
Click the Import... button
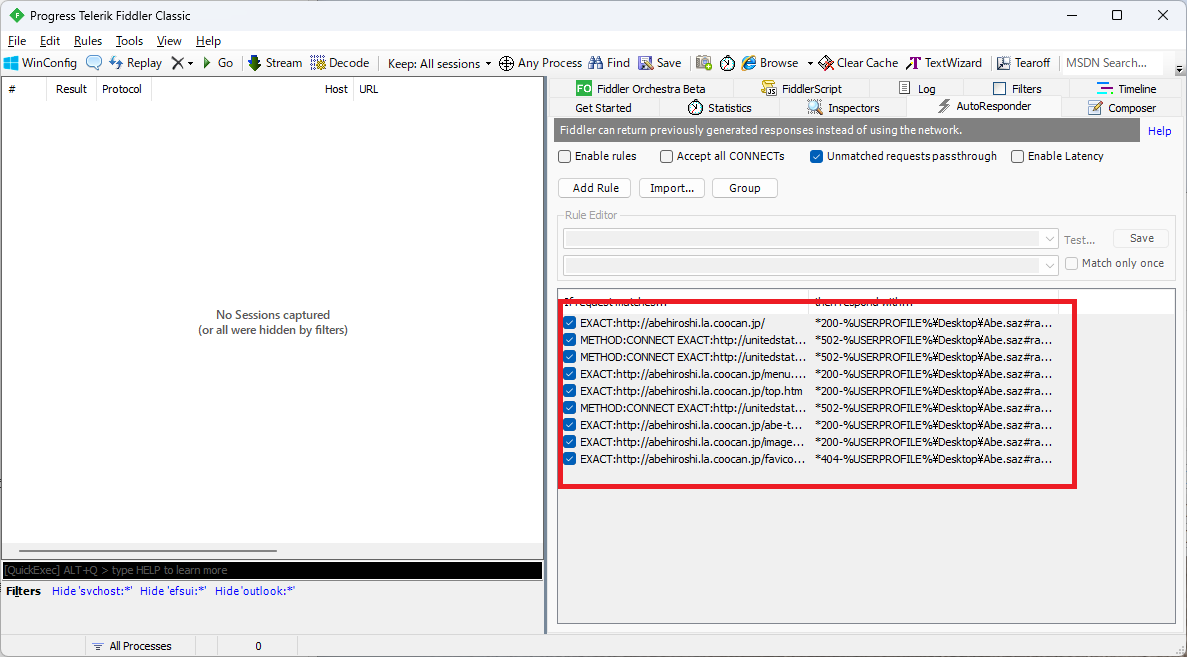[672, 188]
